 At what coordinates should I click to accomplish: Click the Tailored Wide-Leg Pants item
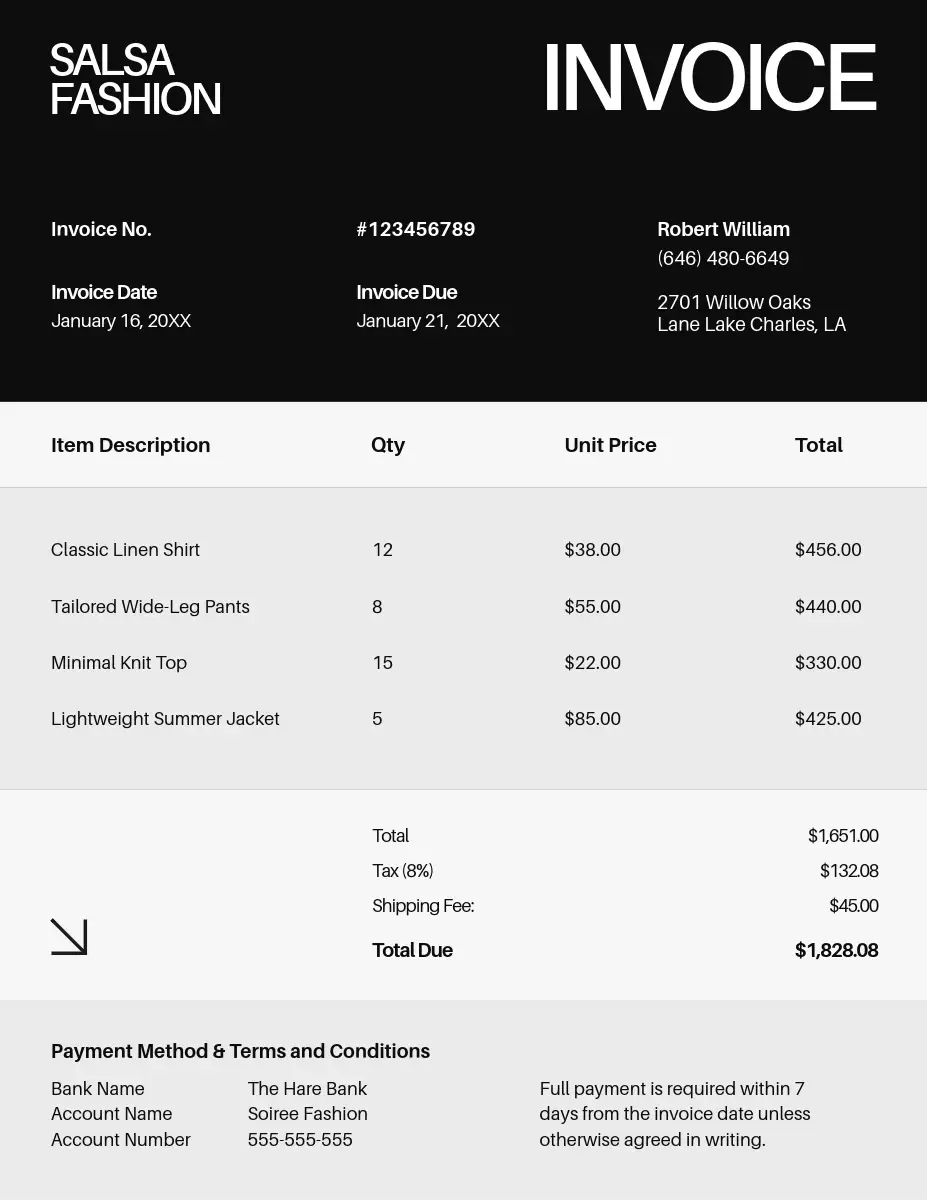[150, 607]
